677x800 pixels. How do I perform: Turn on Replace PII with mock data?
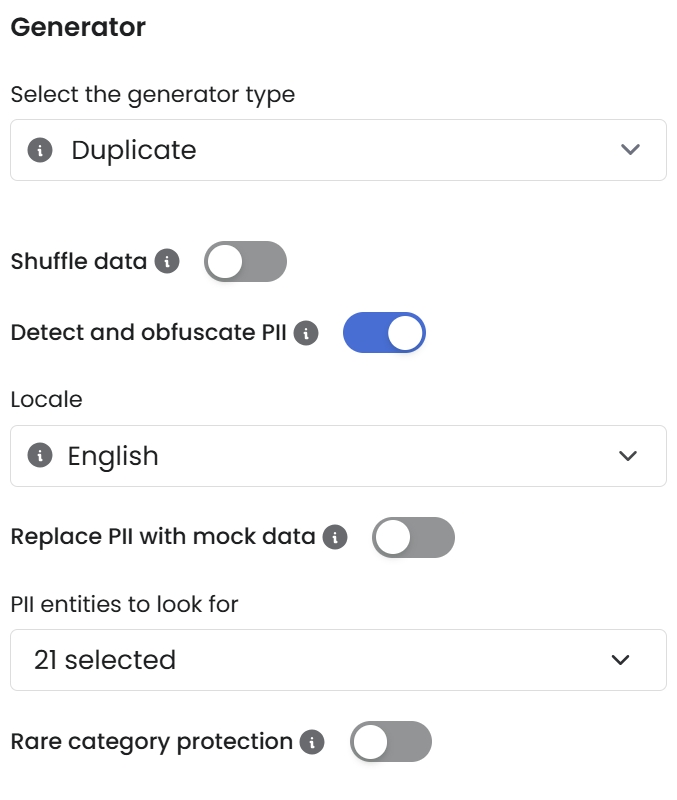pyautogui.click(x=413, y=537)
